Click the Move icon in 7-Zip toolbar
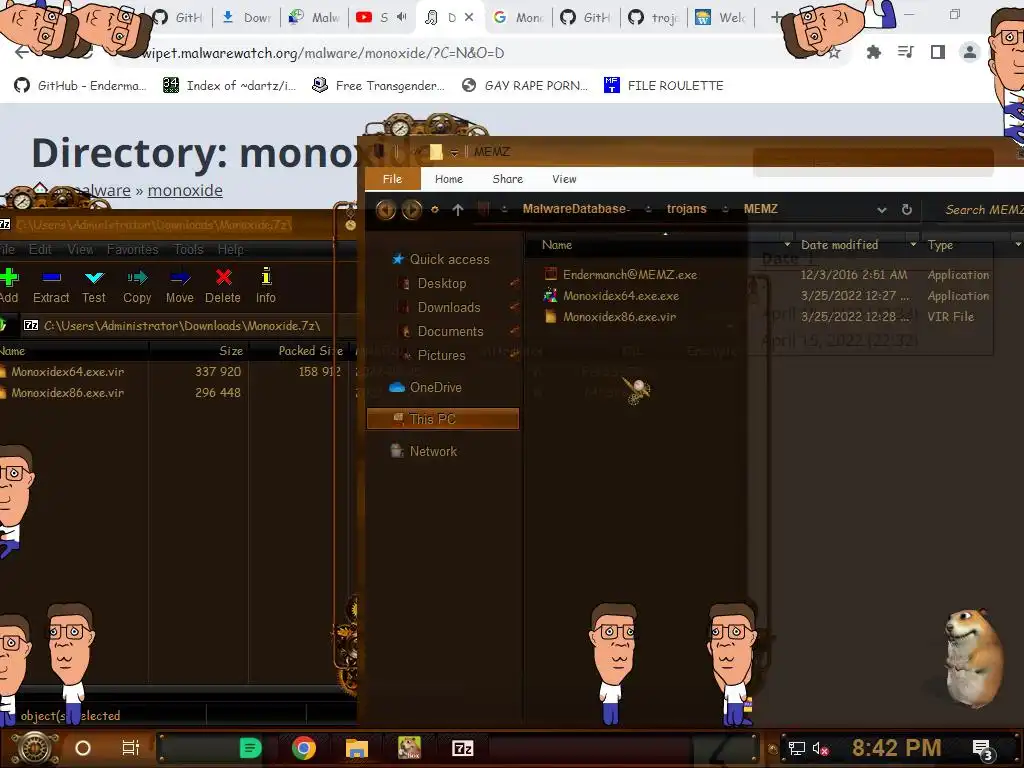 (x=180, y=286)
